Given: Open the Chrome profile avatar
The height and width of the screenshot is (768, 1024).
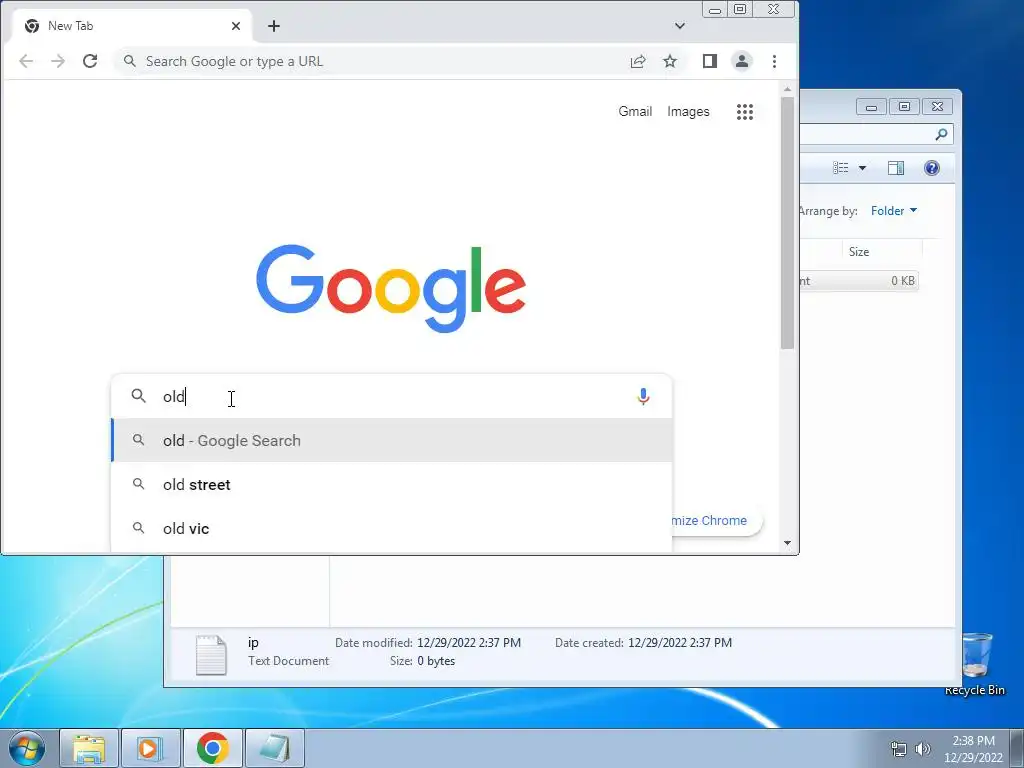Looking at the screenshot, I should [x=742, y=61].
